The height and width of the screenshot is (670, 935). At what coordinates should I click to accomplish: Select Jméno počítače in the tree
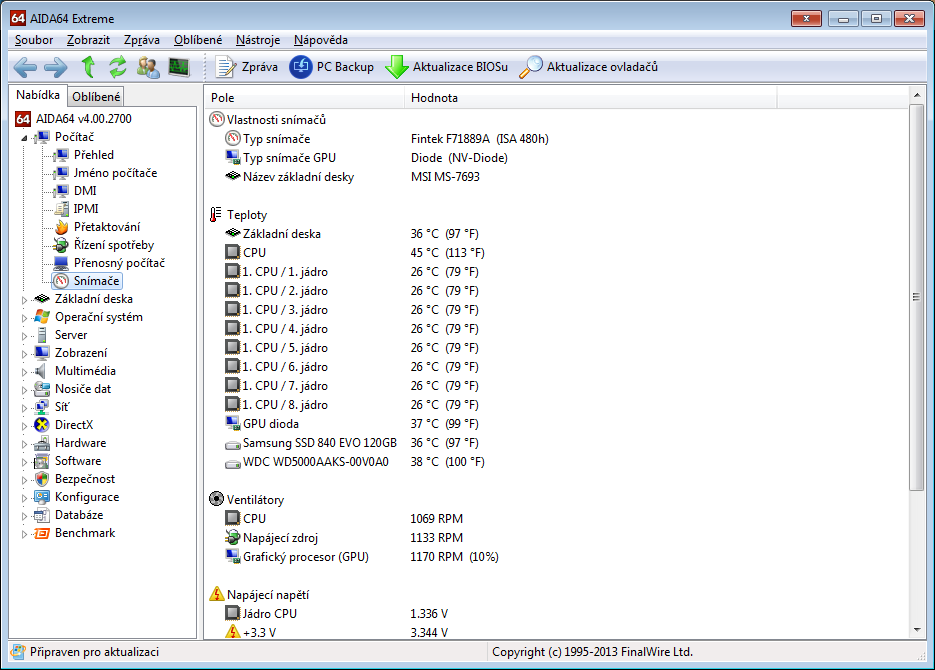[115, 173]
